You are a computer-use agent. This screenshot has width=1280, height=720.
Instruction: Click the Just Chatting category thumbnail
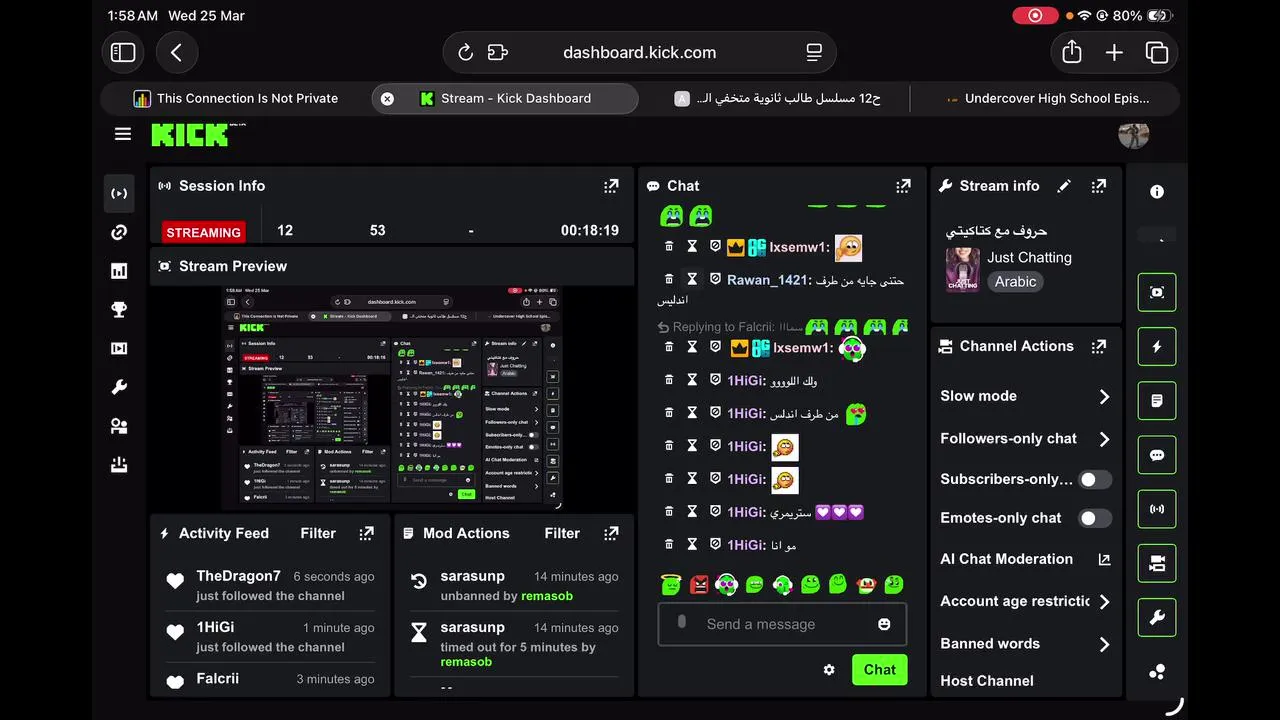(963, 270)
